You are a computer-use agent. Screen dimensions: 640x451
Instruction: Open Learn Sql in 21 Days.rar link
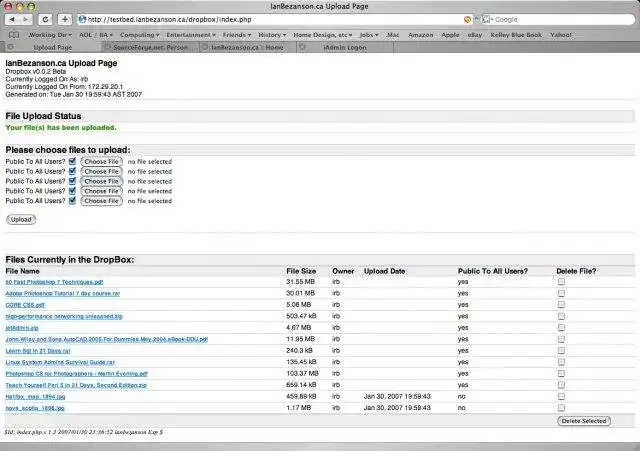point(38,351)
